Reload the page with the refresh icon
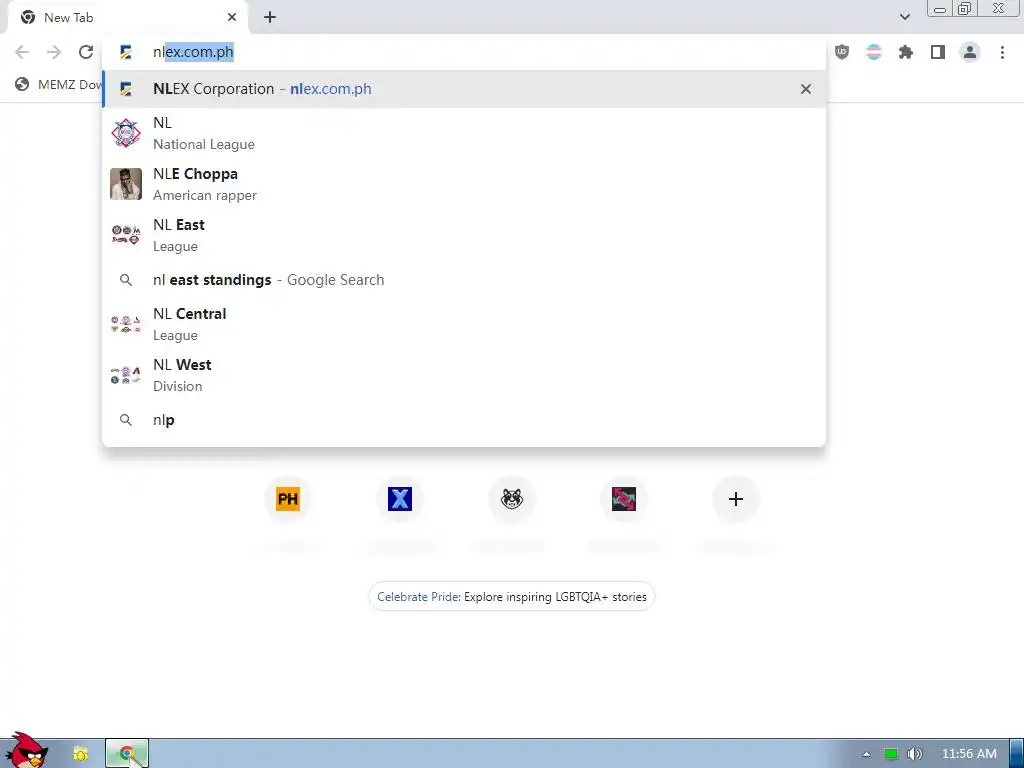 point(86,52)
